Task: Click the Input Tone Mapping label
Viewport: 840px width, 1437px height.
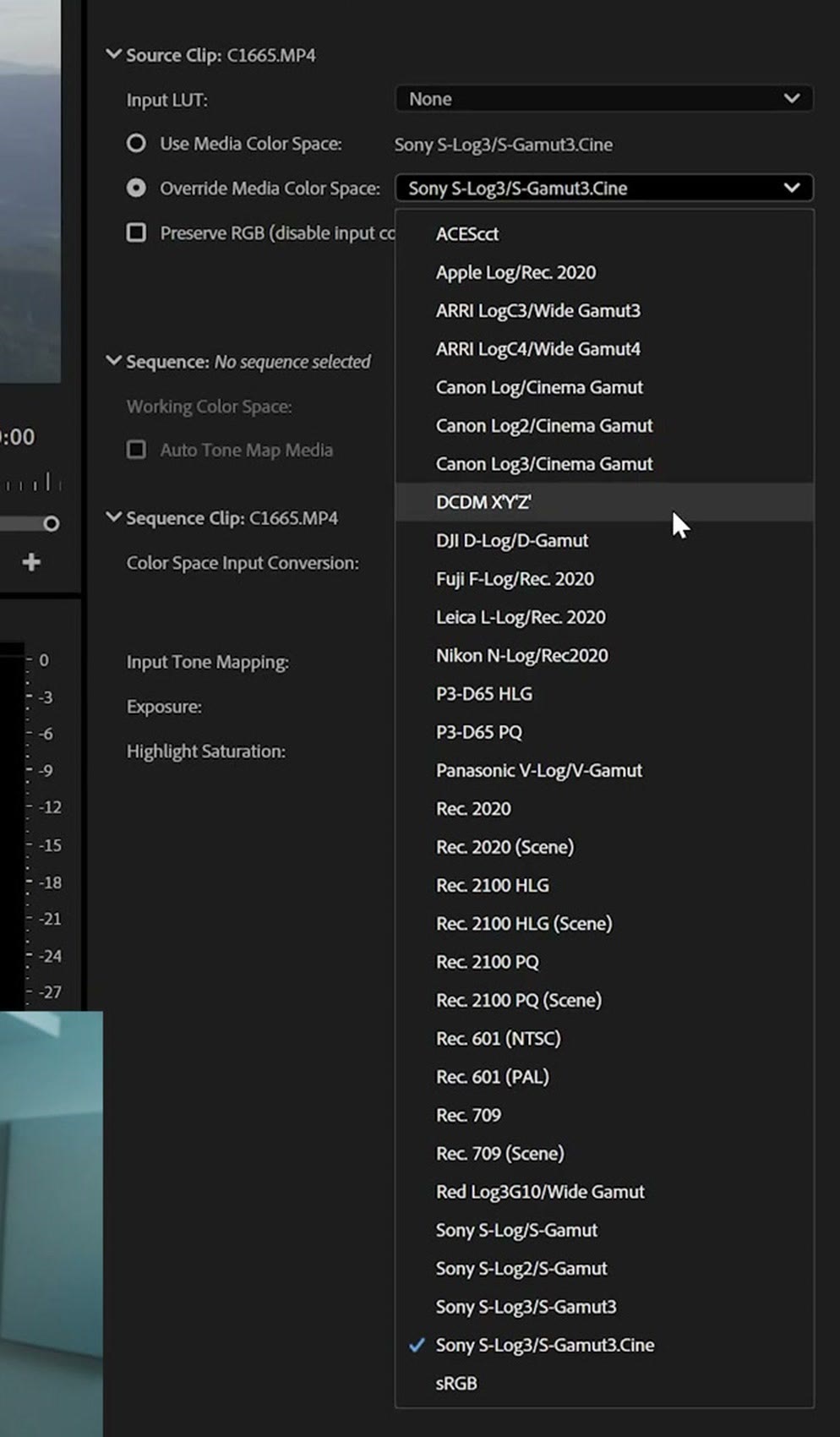Action: pyautogui.click(x=208, y=662)
